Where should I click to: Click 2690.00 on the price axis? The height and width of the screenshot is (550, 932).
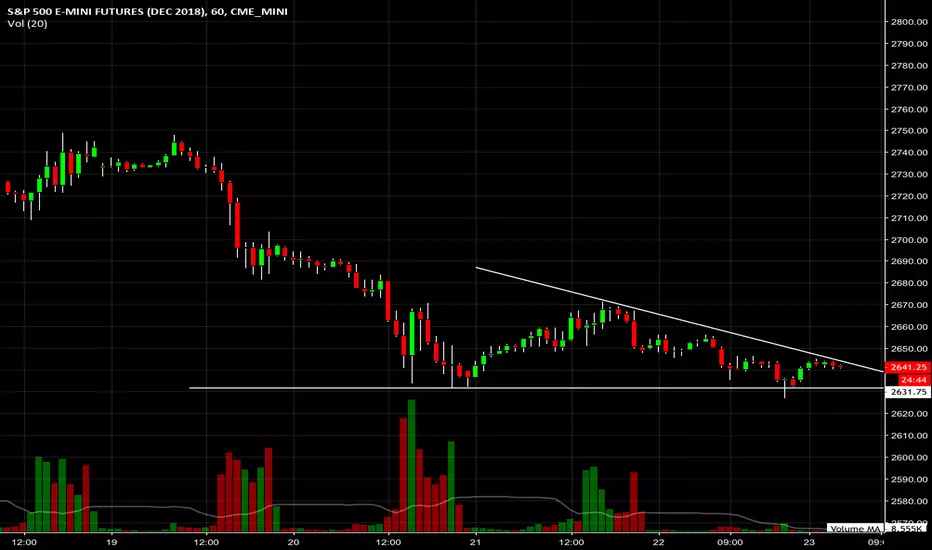[909, 261]
